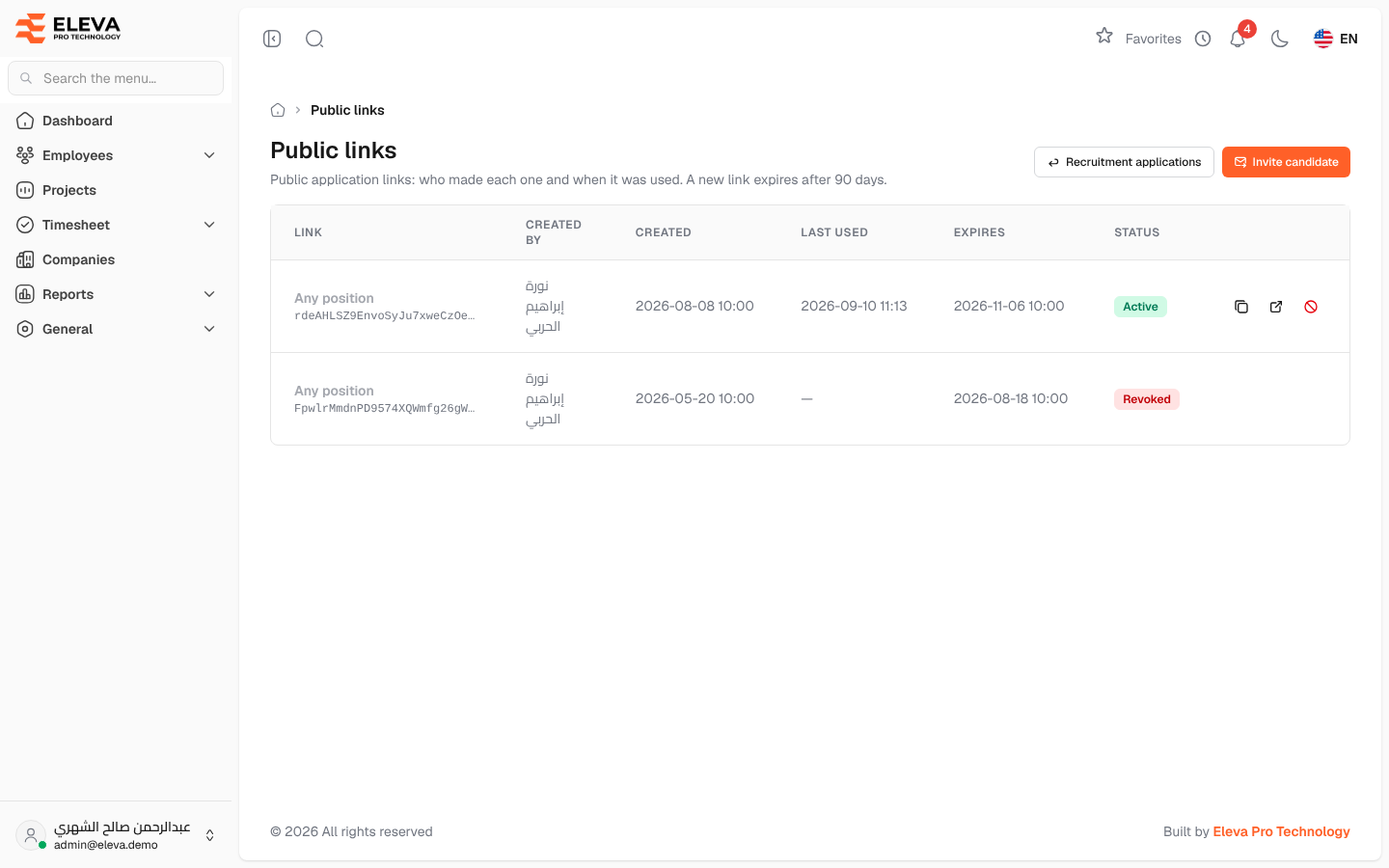The height and width of the screenshot is (868, 1389).
Task: Open the recent history clock icon
Action: [x=1203, y=39]
